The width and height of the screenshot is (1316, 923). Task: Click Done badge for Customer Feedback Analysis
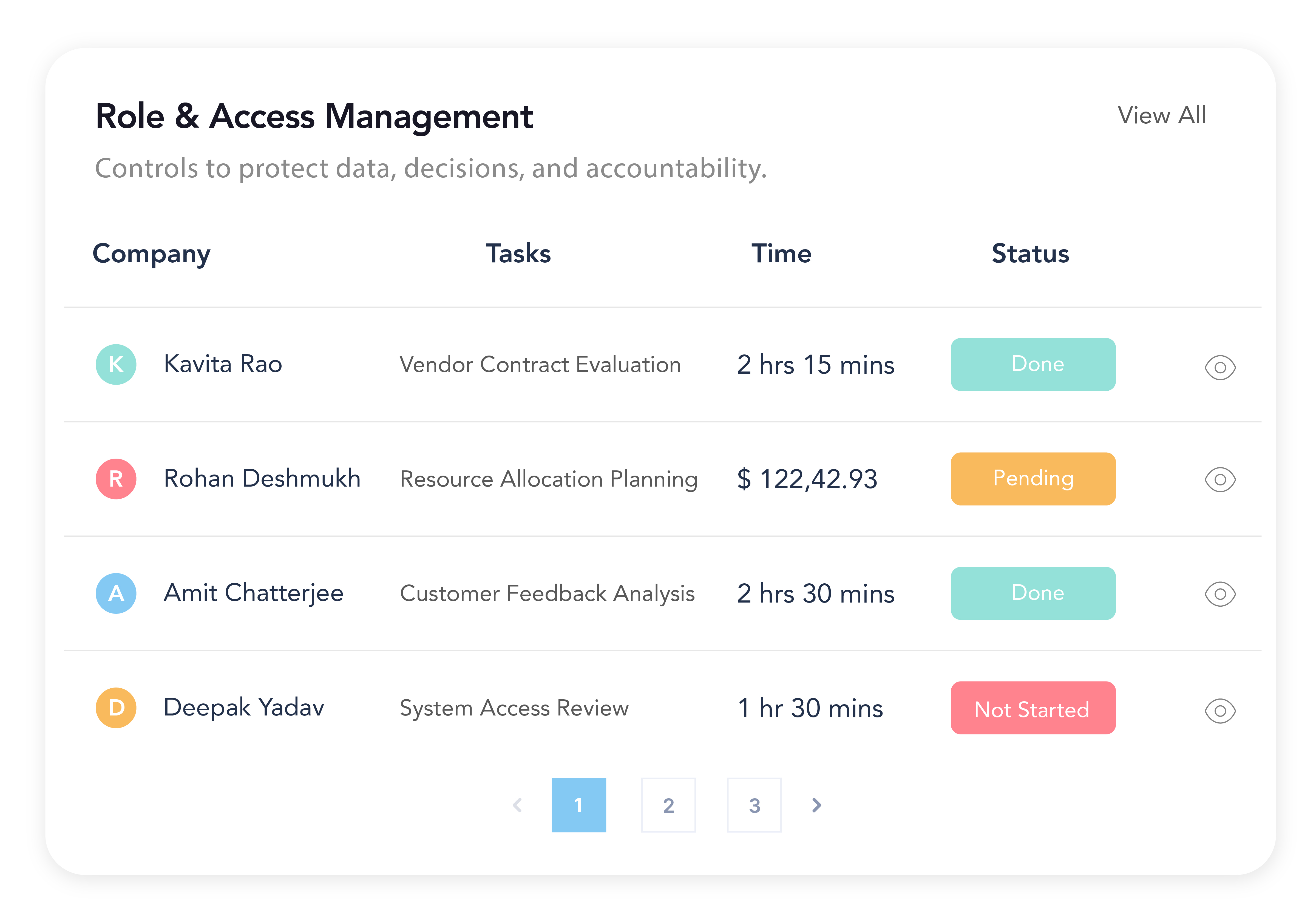(x=1033, y=593)
